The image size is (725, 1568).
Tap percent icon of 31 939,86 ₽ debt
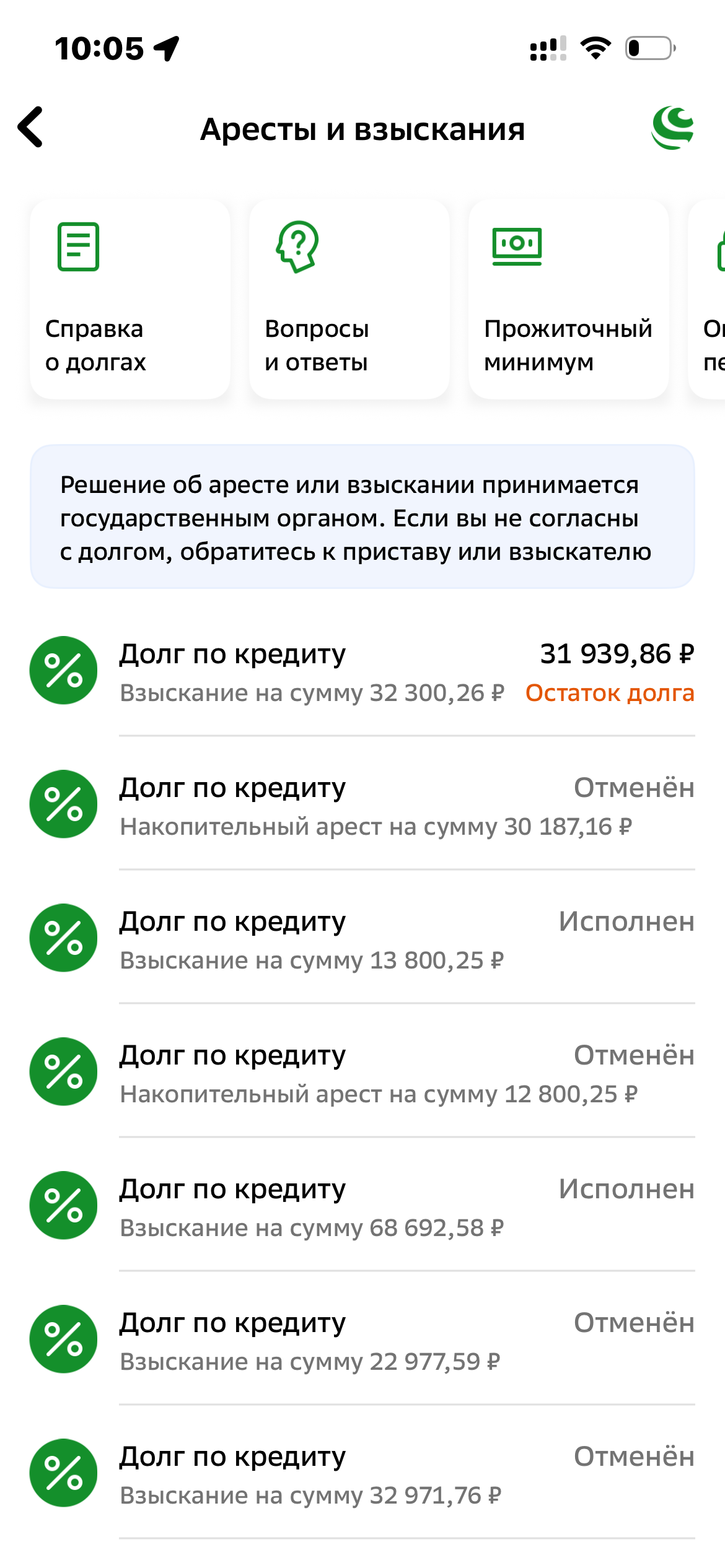pos(63,671)
